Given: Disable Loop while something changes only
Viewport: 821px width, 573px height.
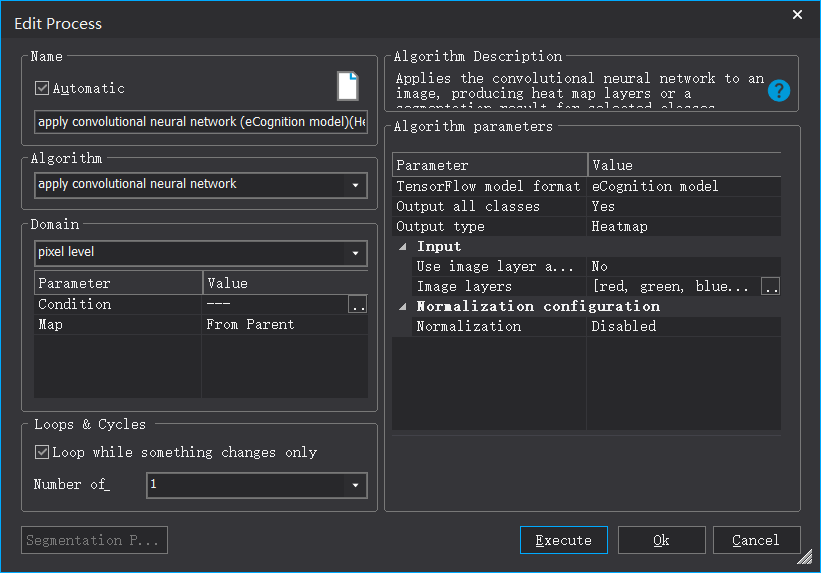Looking at the screenshot, I should pyautogui.click(x=42, y=452).
